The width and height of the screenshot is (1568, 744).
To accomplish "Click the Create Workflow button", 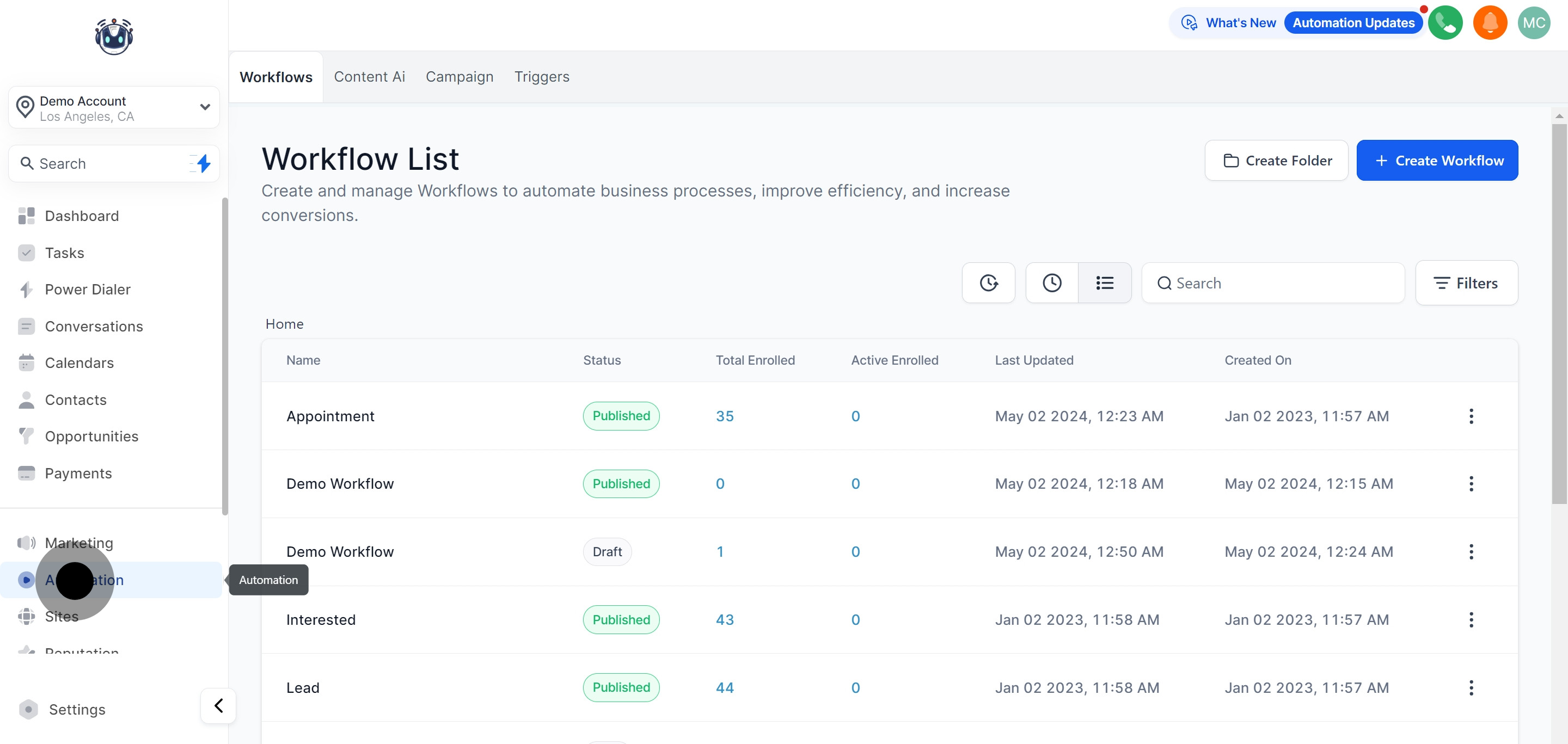I will point(1437,161).
